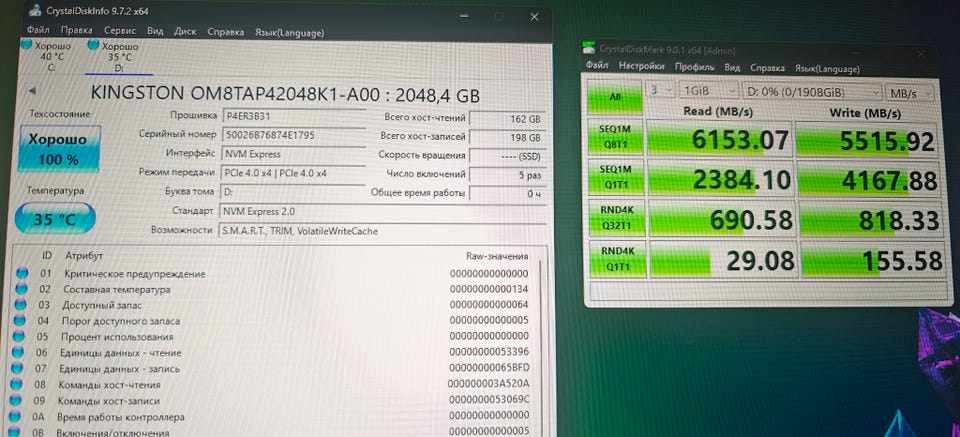Click the interface field NVM Express
Screen dimensions: 960x437
[x=293, y=154]
